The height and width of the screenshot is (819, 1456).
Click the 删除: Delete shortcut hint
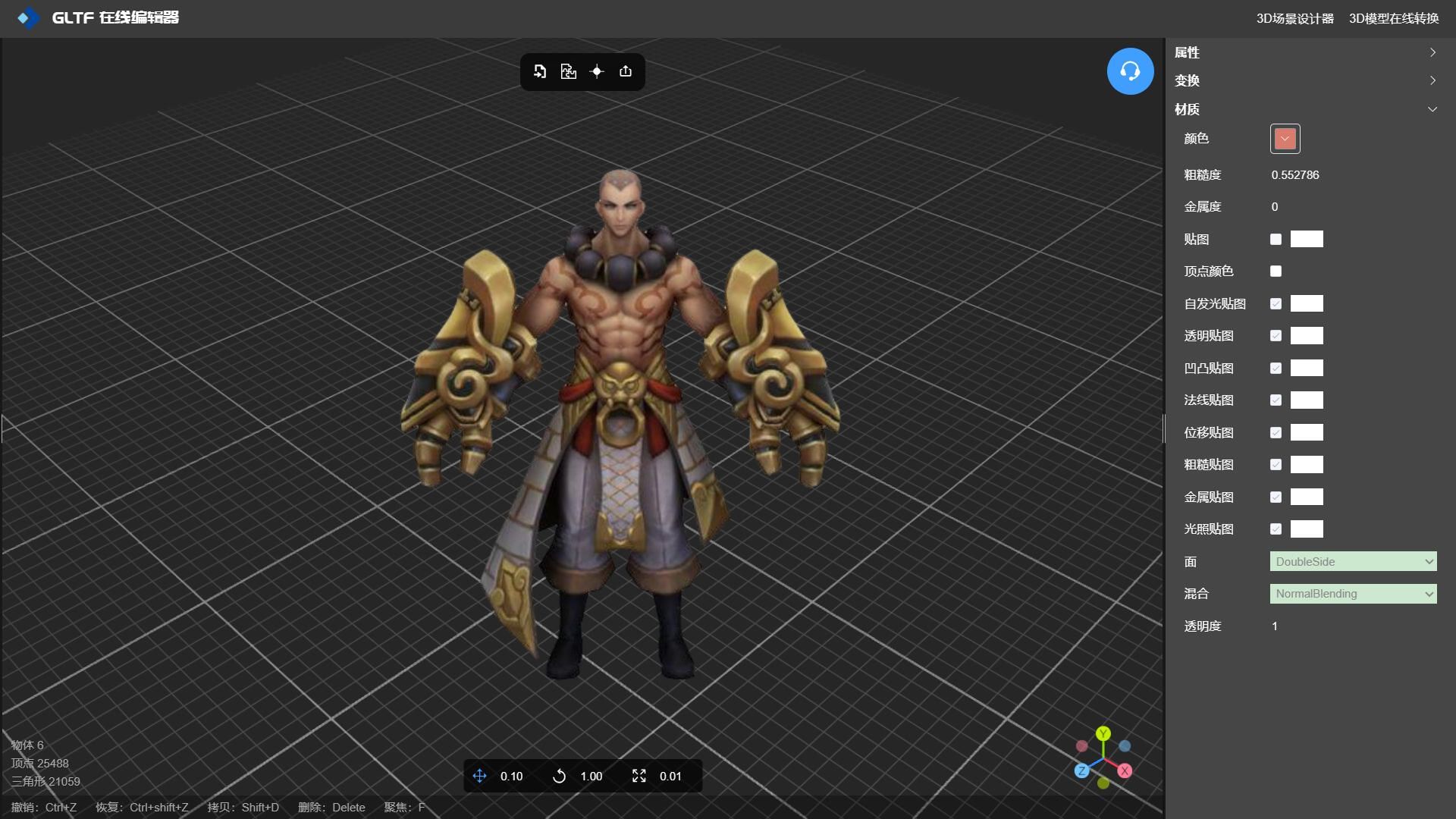[331, 807]
